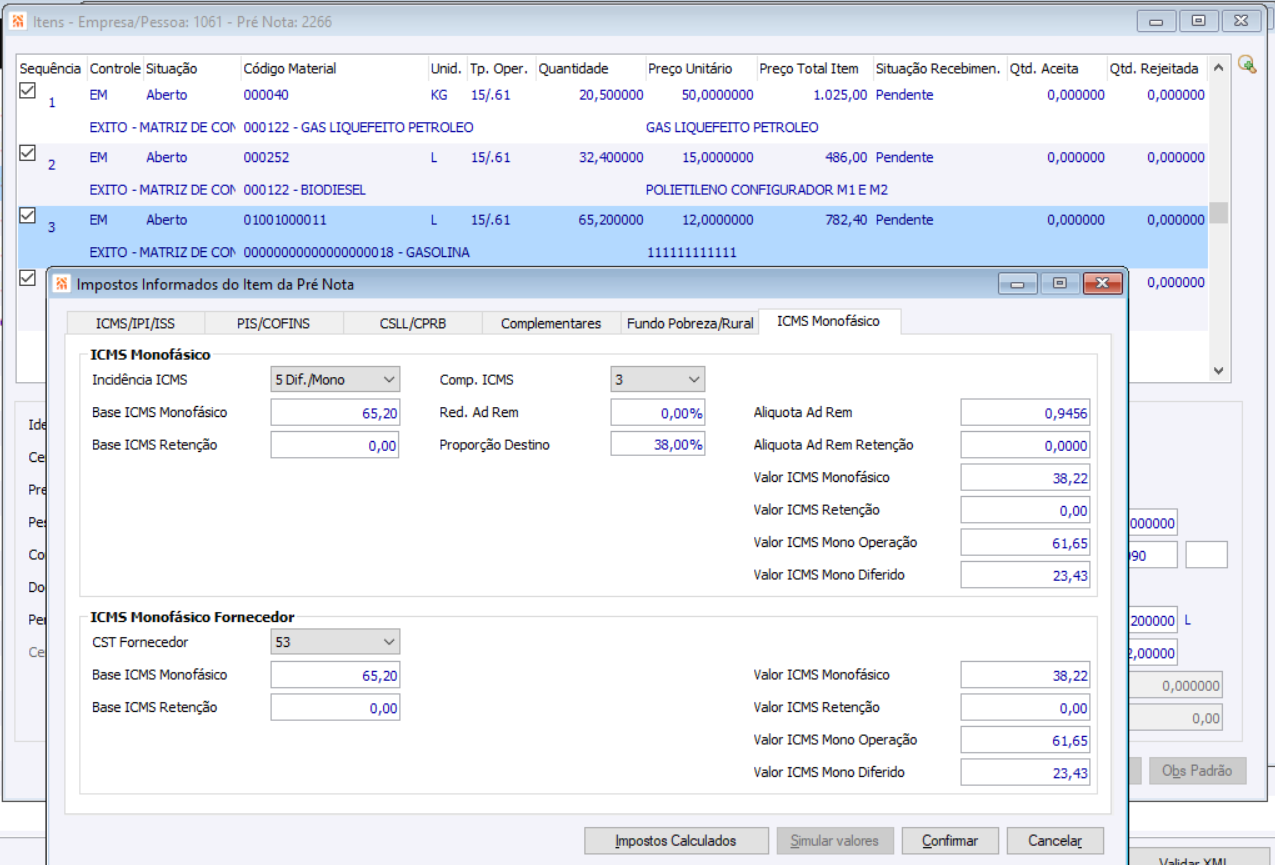Click the Confirmar button
The width and height of the screenshot is (1275, 865).
click(x=949, y=841)
